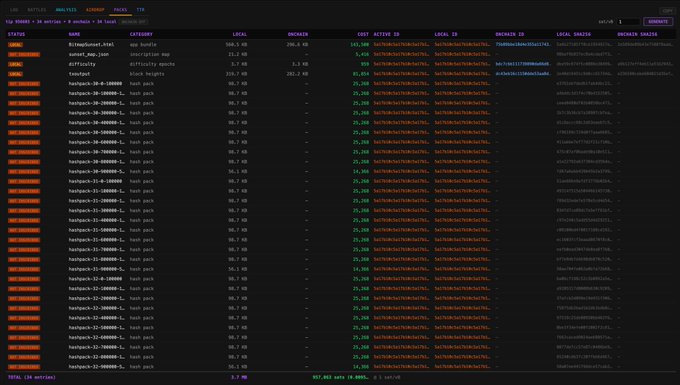
Task: Click local ID of sunset_map.json row
Action: tap(462, 55)
